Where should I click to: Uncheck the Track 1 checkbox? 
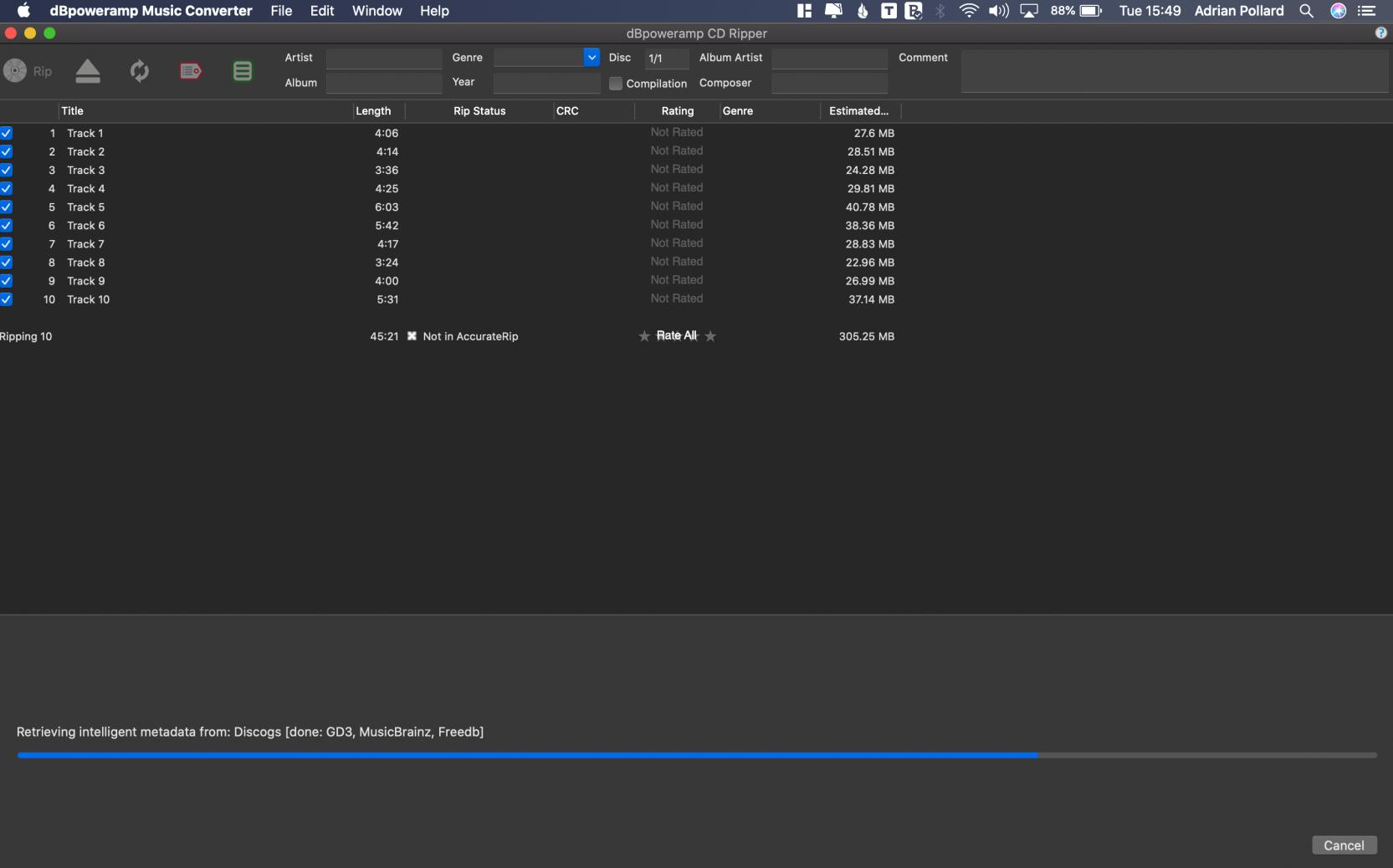[x=7, y=133]
